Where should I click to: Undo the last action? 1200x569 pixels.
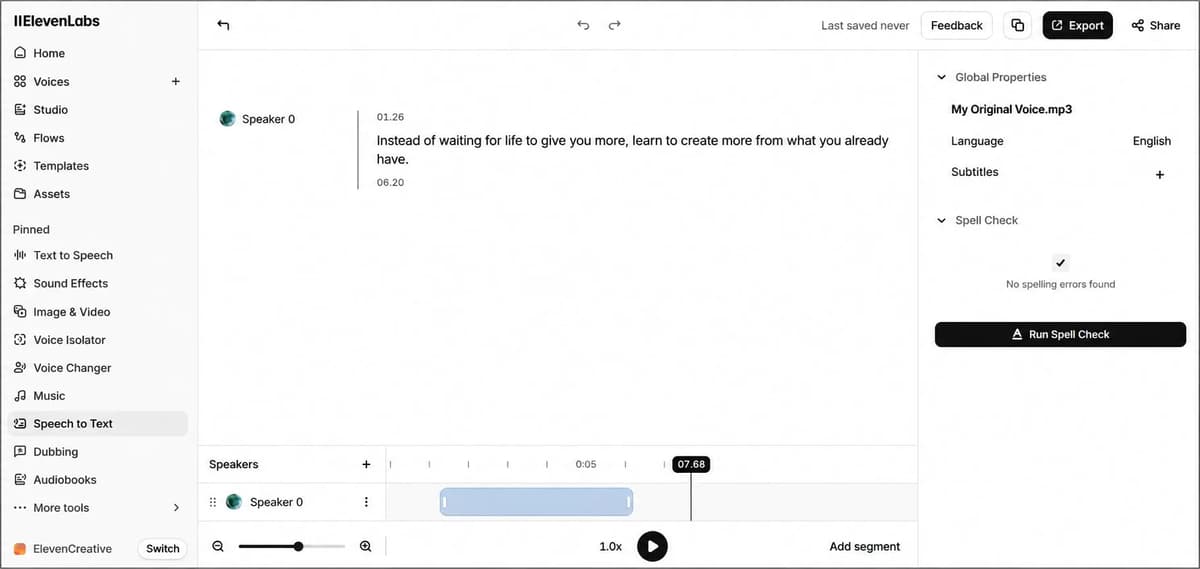[x=583, y=25]
